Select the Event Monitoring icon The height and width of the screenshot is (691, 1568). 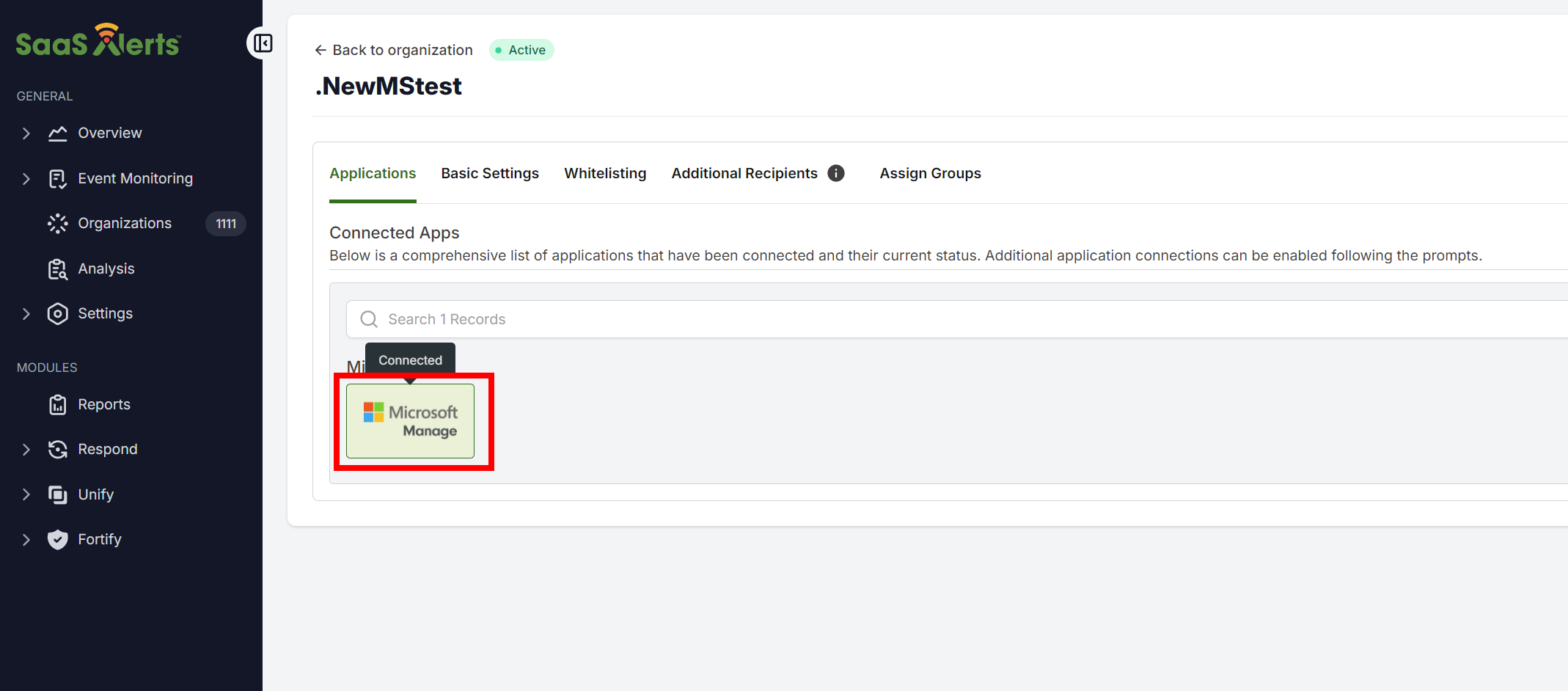tap(57, 178)
